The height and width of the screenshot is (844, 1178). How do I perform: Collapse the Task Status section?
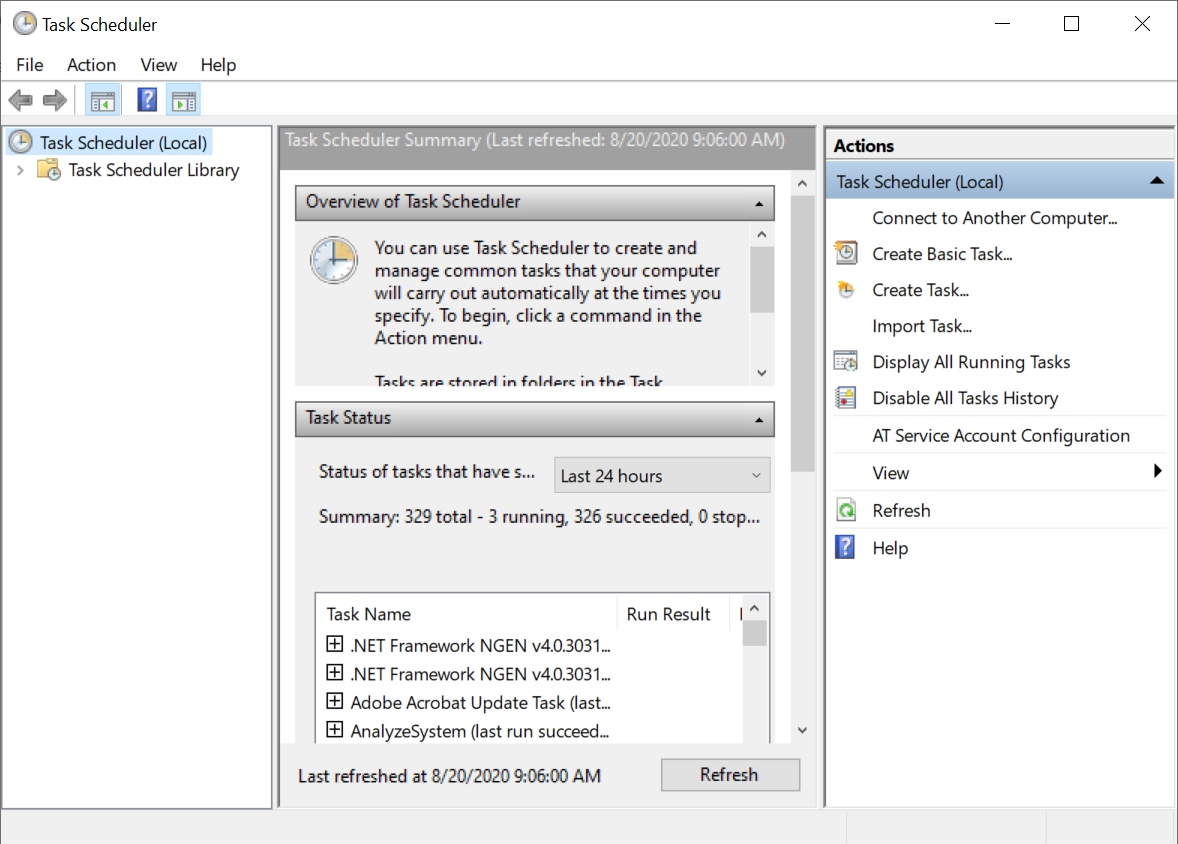[759, 419]
